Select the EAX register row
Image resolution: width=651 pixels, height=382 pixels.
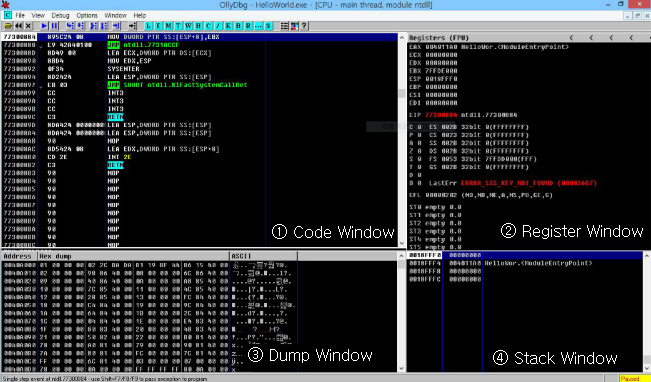(489, 47)
